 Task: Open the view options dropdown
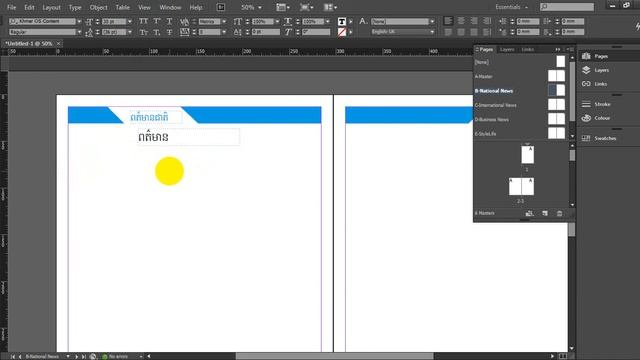[283, 7]
